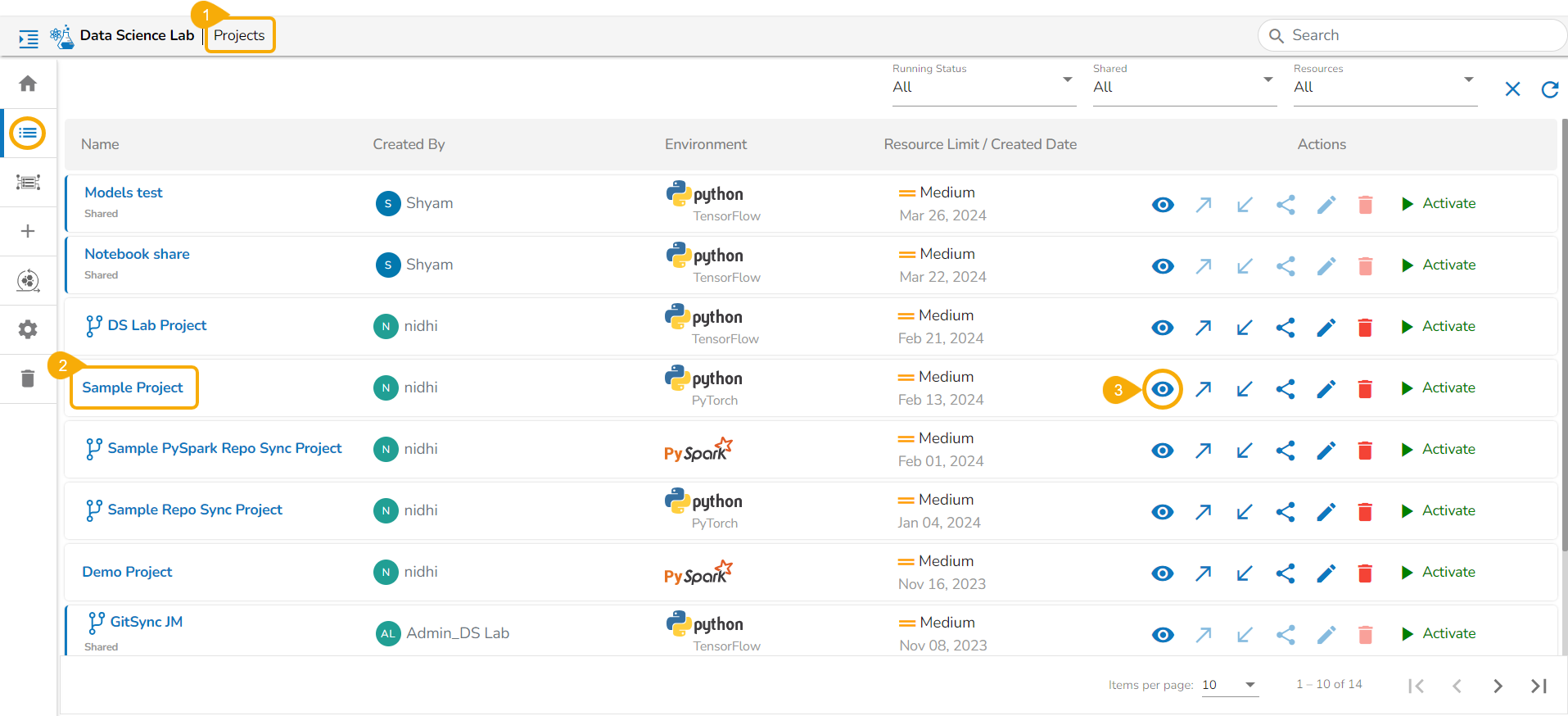Edit Sample Project using the pencil icon
Image resolution: width=1568 pixels, height=716 pixels.
pos(1326,389)
